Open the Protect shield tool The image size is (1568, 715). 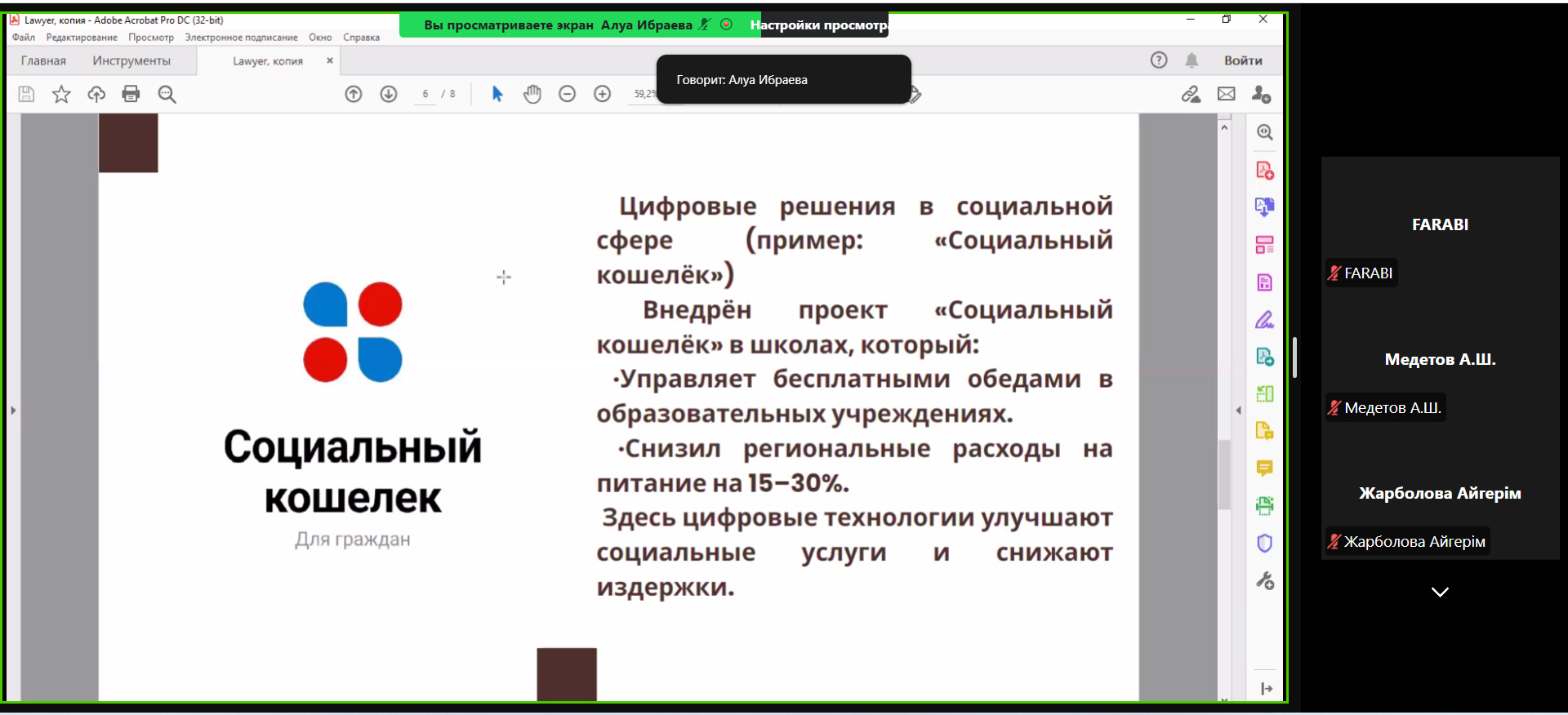(1264, 543)
